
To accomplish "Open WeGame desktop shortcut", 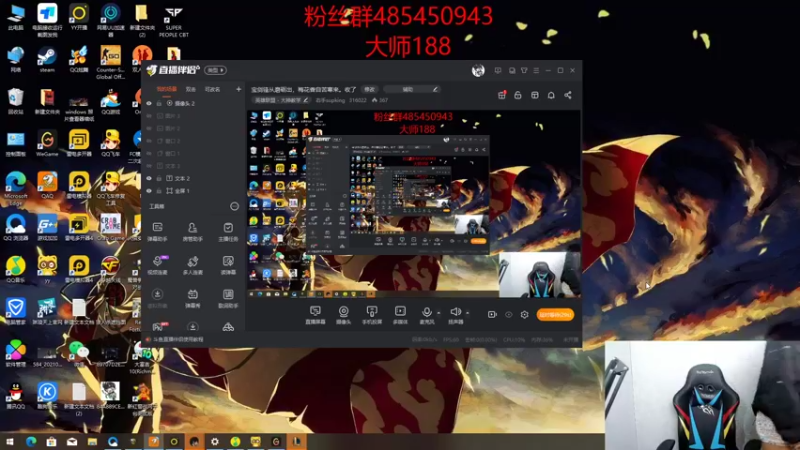I will (47, 143).
